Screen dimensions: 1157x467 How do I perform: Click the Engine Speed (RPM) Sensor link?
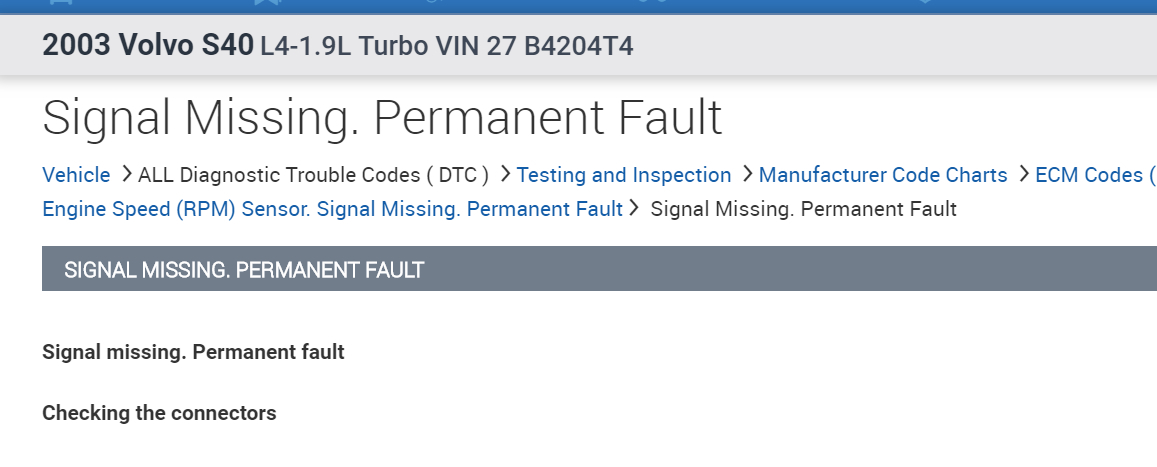pos(332,209)
